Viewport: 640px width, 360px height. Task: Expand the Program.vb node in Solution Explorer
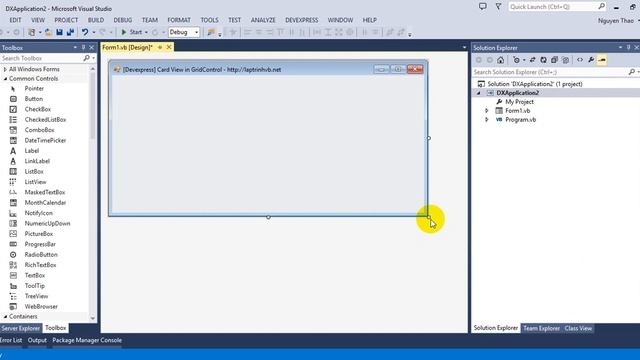pos(487,120)
